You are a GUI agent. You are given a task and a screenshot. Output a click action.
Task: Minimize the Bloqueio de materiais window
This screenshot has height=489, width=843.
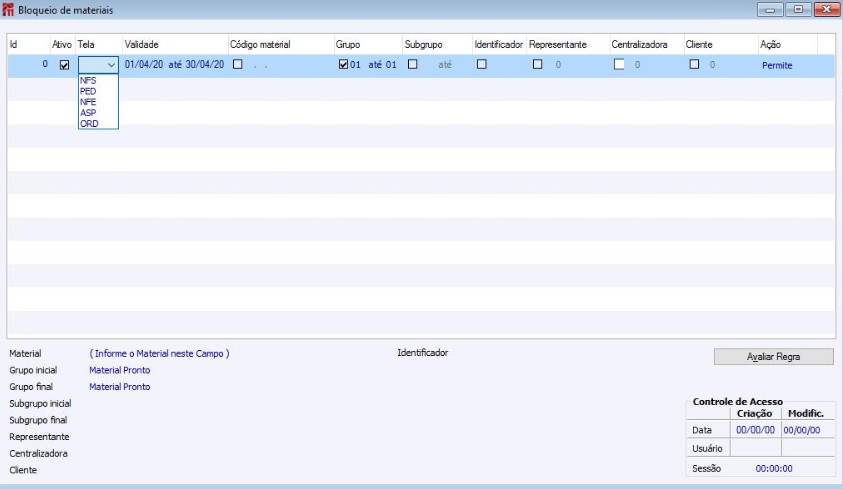click(770, 10)
